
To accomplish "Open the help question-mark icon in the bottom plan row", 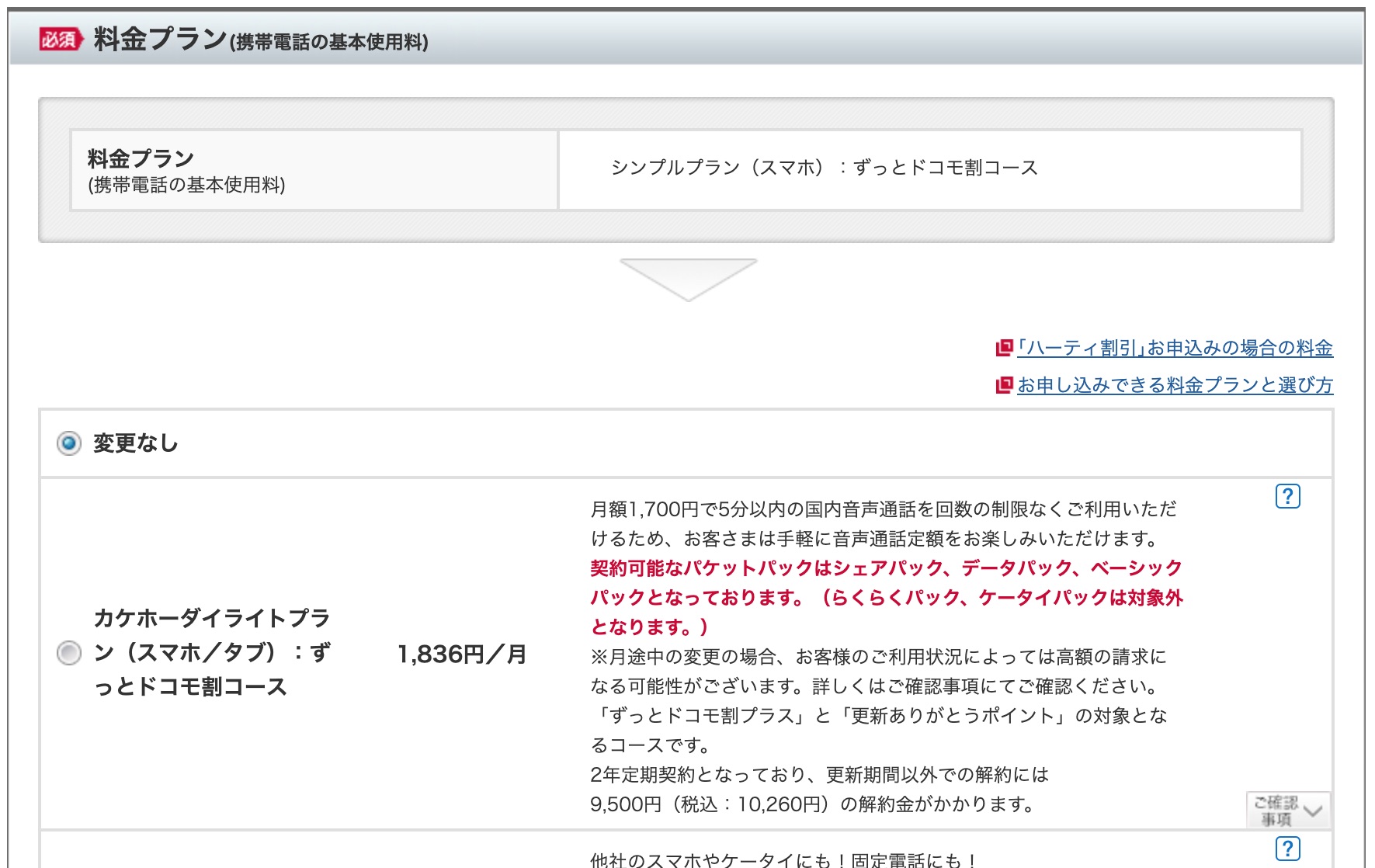I will (x=1288, y=849).
